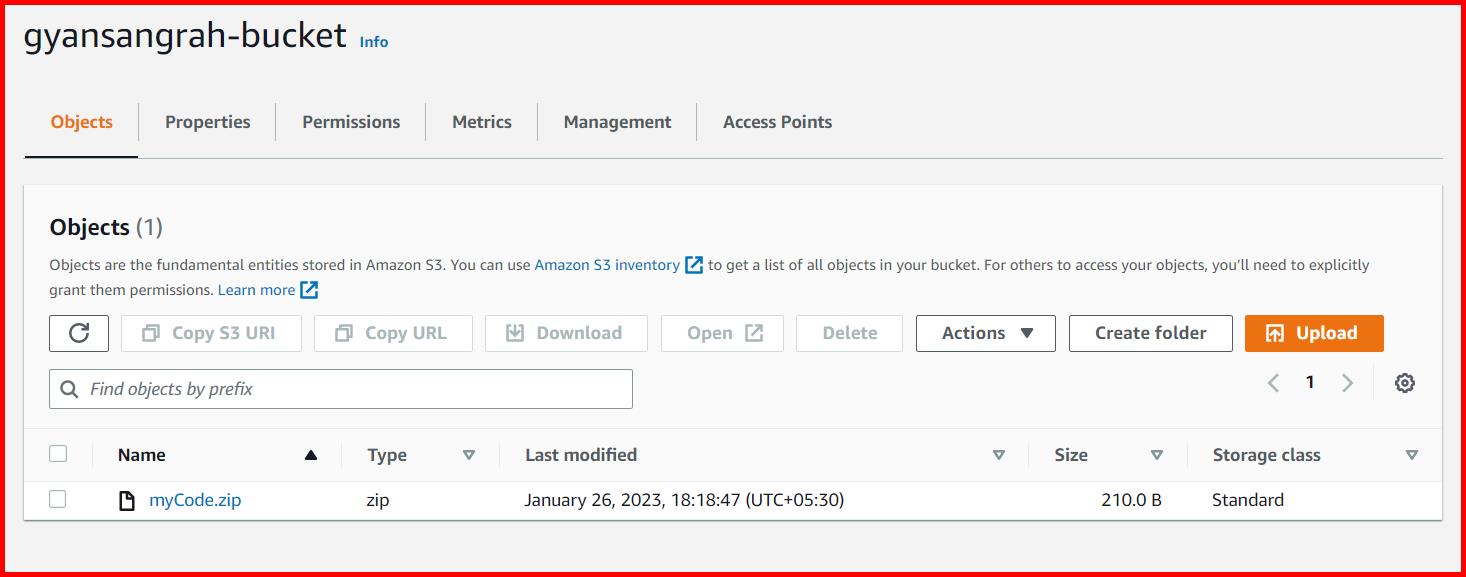This screenshot has height=577, width=1466.
Task: Open the Amazon S3 inventory link
Action: [608, 264]
